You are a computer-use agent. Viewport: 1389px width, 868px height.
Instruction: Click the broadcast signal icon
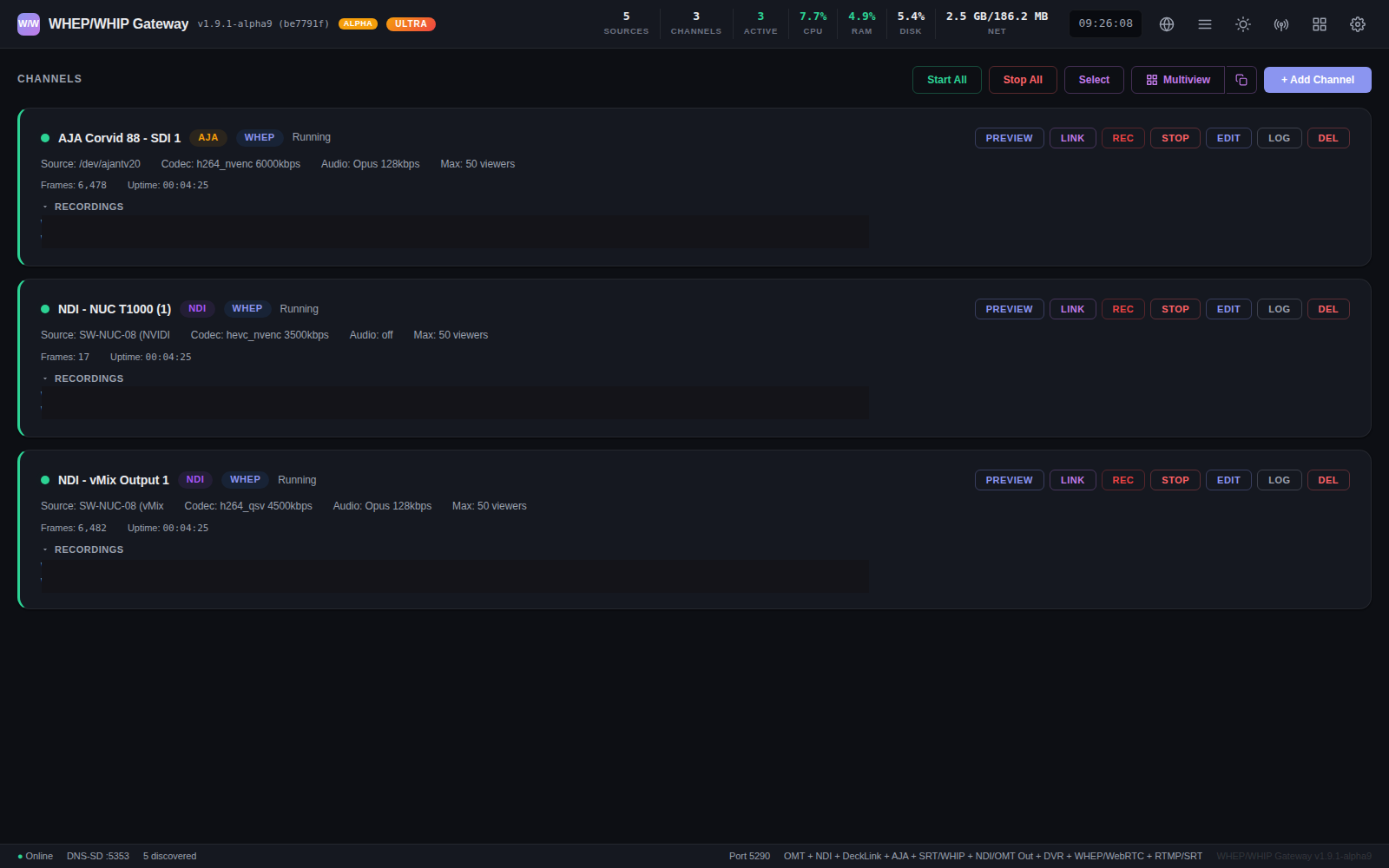click(1281, 24)
